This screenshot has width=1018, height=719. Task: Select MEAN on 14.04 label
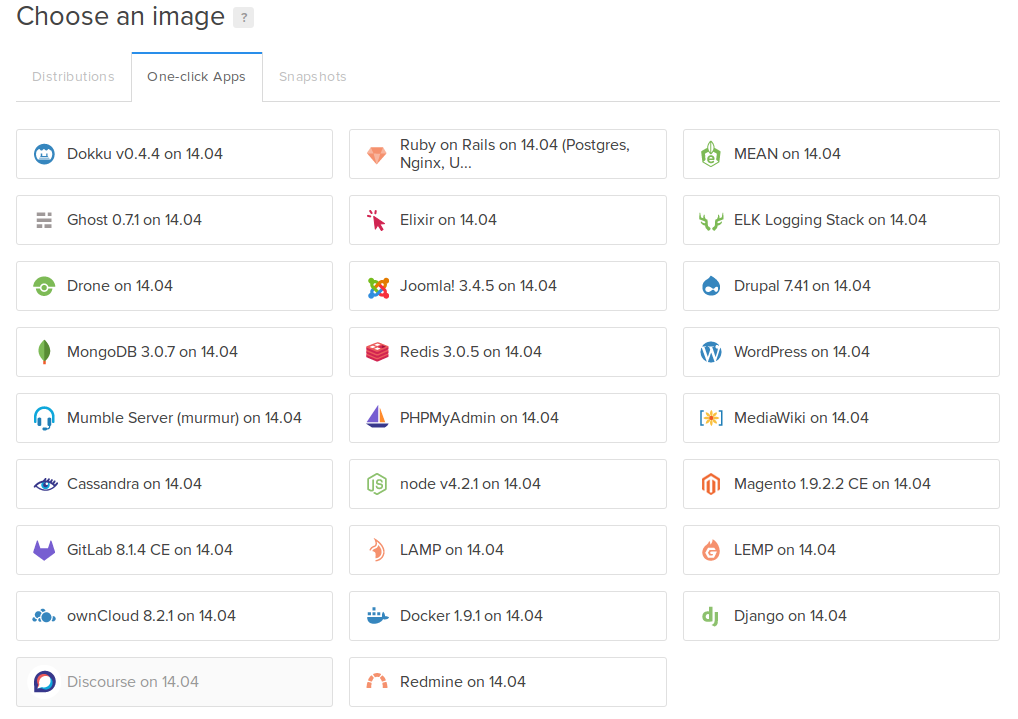point(787,154)
